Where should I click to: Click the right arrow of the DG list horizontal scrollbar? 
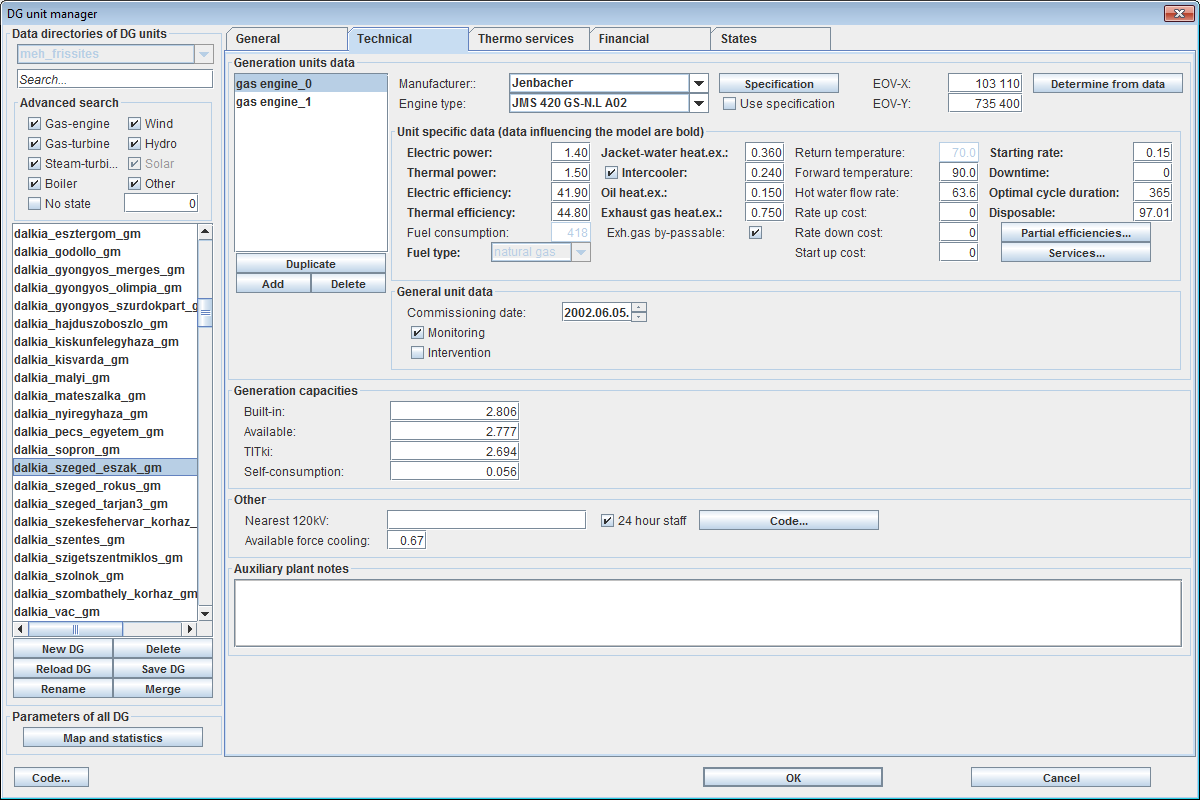coord(190,629)
